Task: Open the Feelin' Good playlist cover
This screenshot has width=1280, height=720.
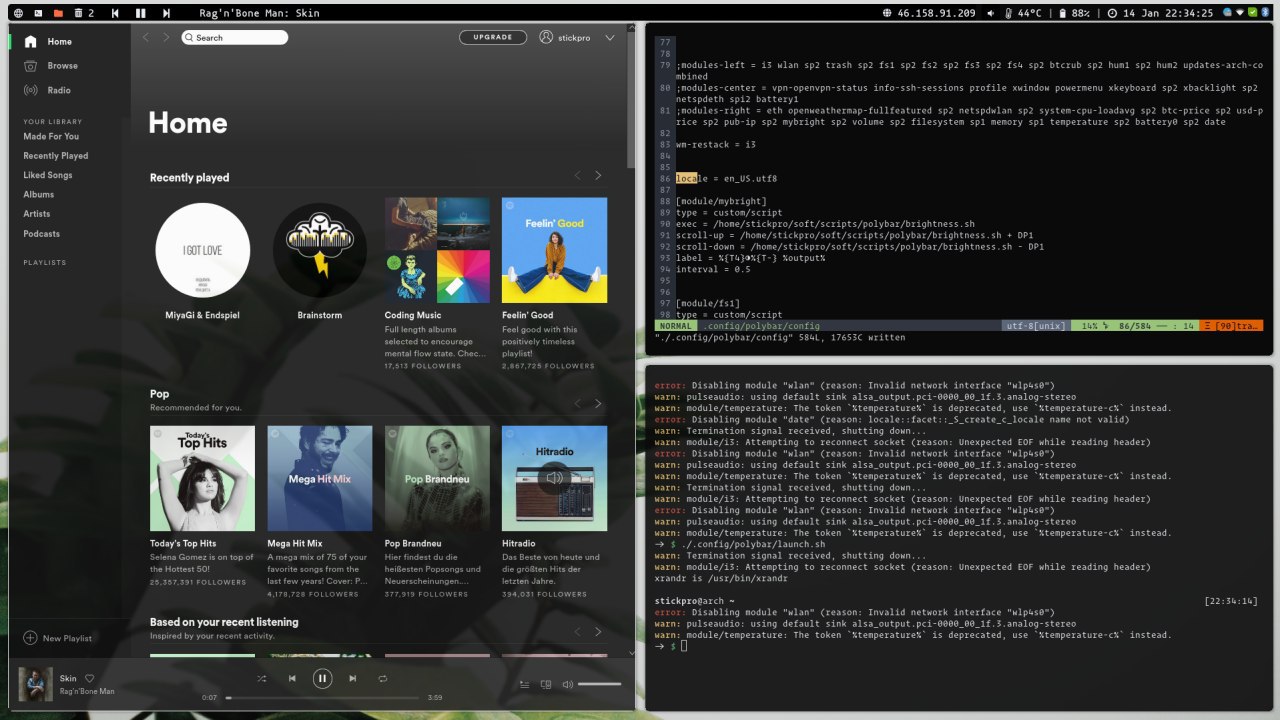Action: pos(554,250)
